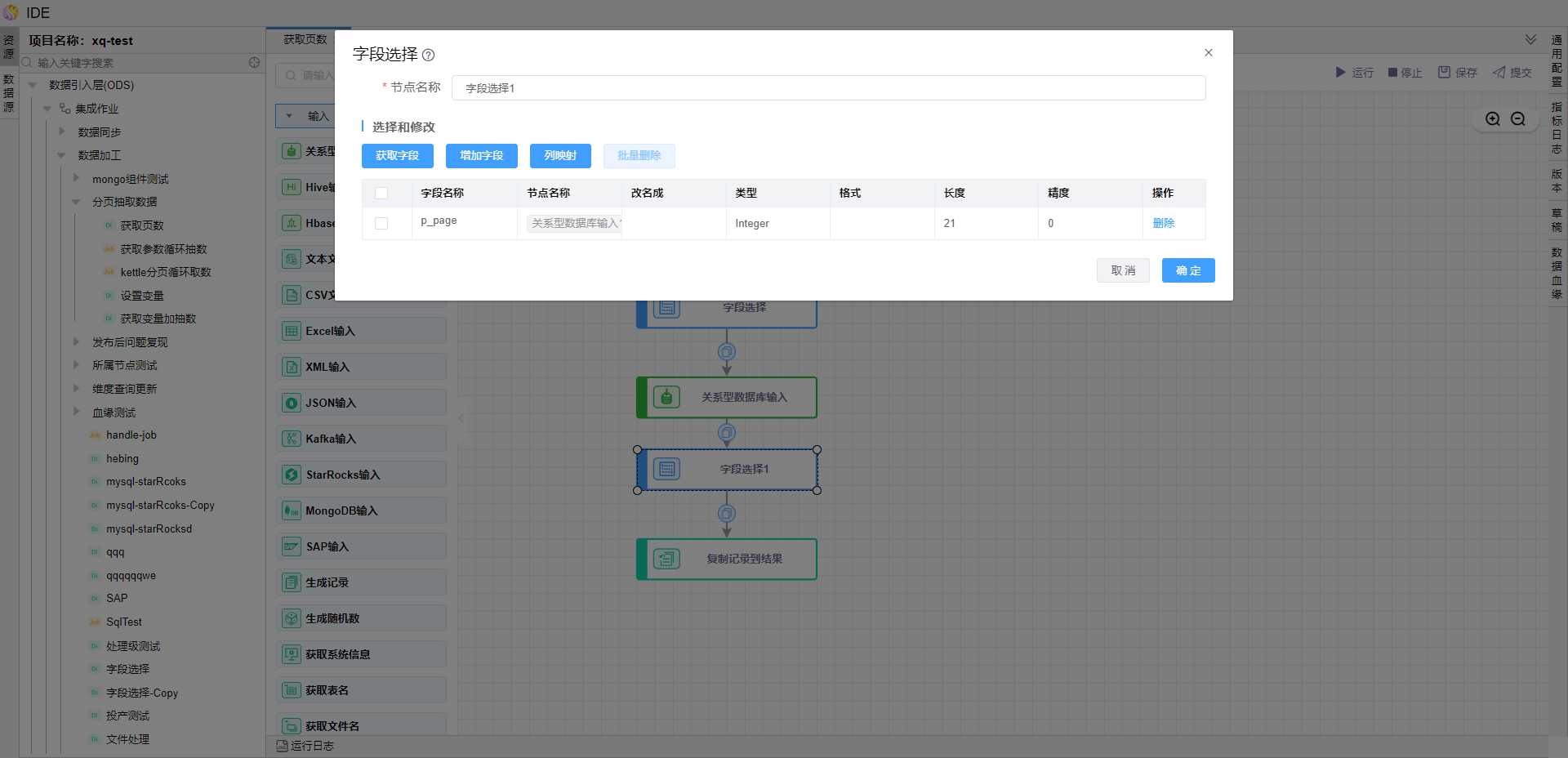Image resolution: width=1568 pixels, height=758 pixels.
Task: Click the add icon next to keyword search
Action: point(254,63)
